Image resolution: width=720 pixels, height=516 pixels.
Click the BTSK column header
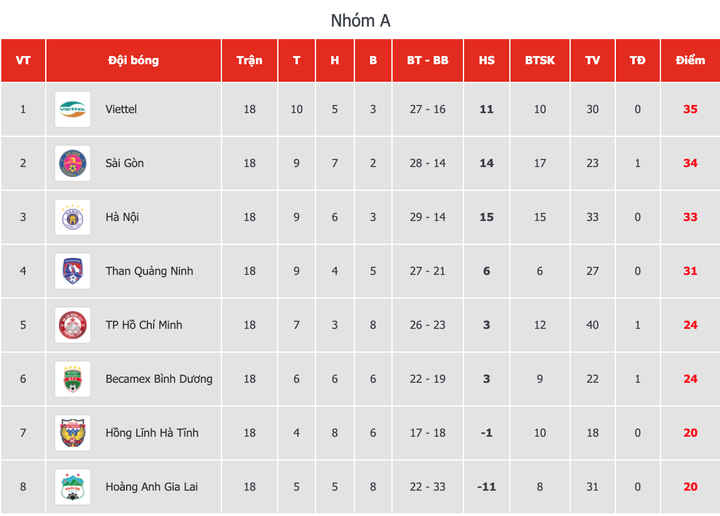click(x=540, y=60)
